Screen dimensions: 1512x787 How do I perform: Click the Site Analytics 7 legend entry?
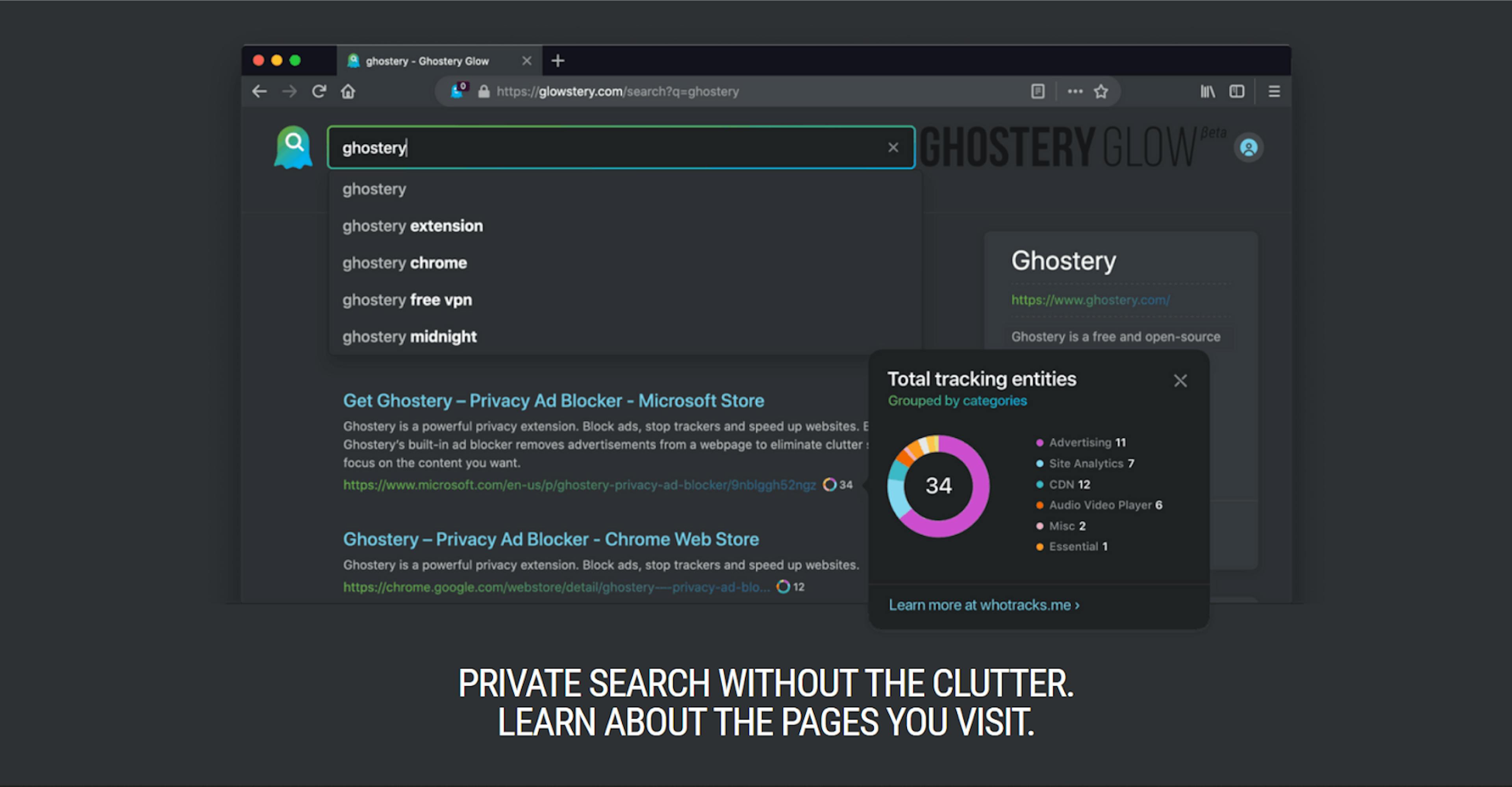(x=1085, y=464)
